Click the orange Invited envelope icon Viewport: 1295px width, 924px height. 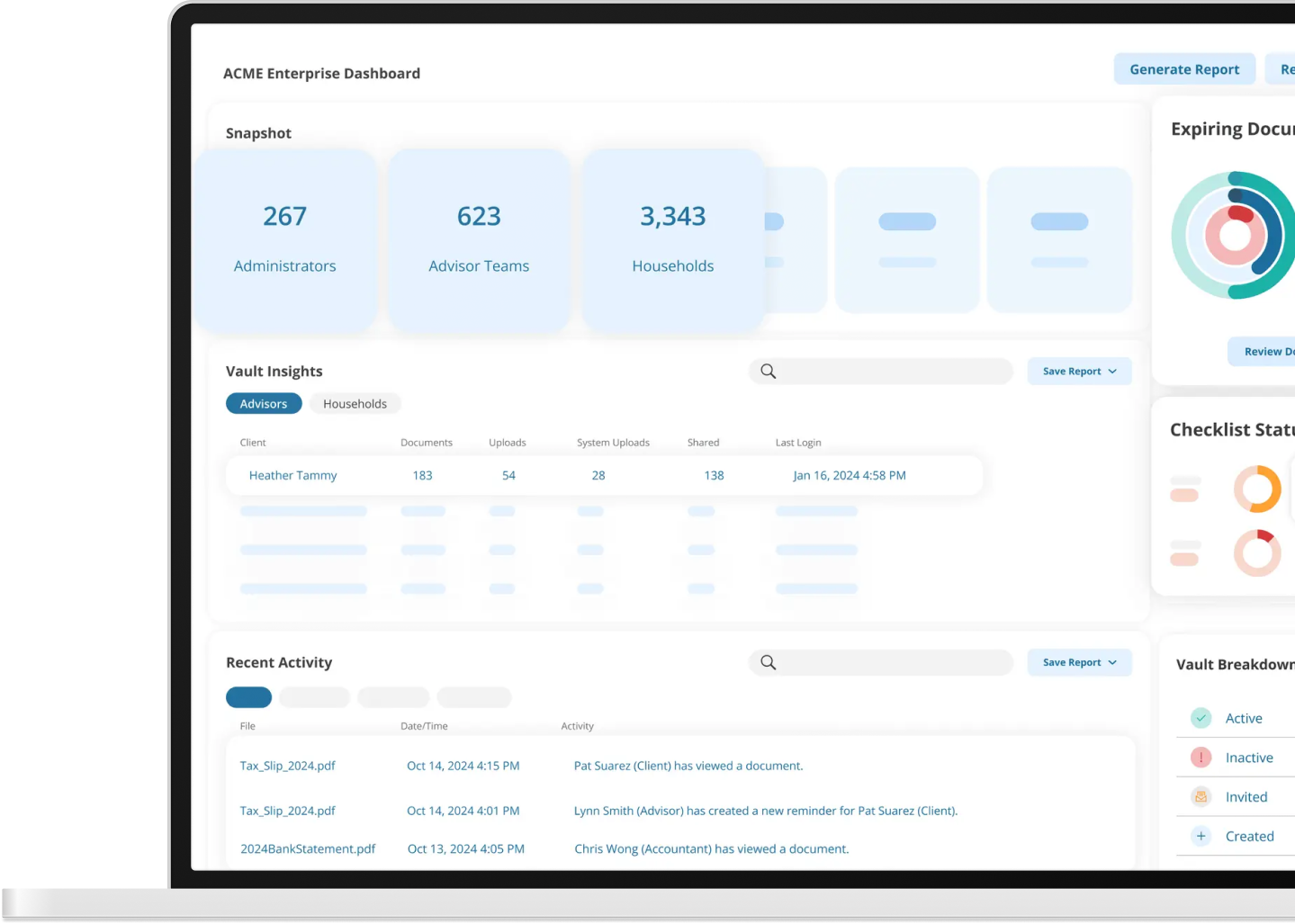coord(1201,797)
